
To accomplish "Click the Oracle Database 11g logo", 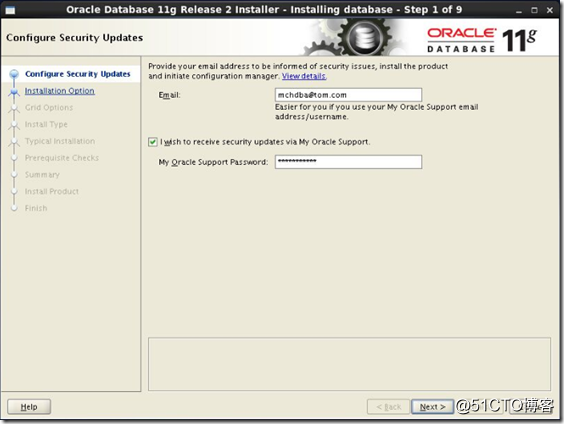I will (x=482, y=40).
